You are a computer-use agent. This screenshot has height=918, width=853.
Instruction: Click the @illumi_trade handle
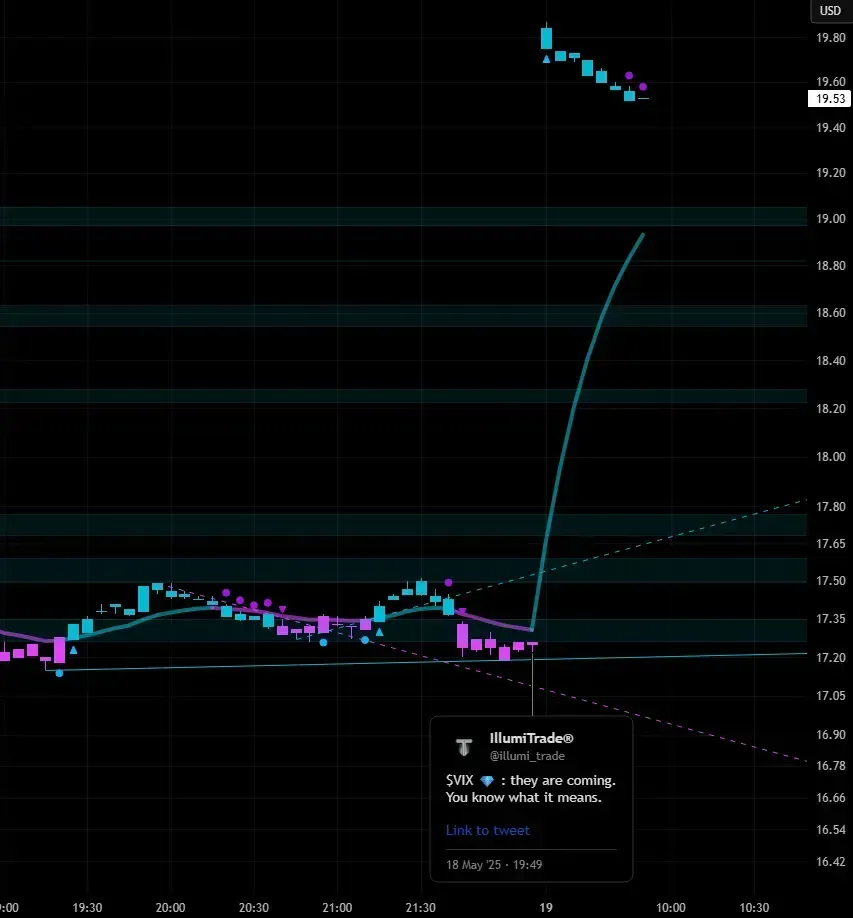pos(526,756)
